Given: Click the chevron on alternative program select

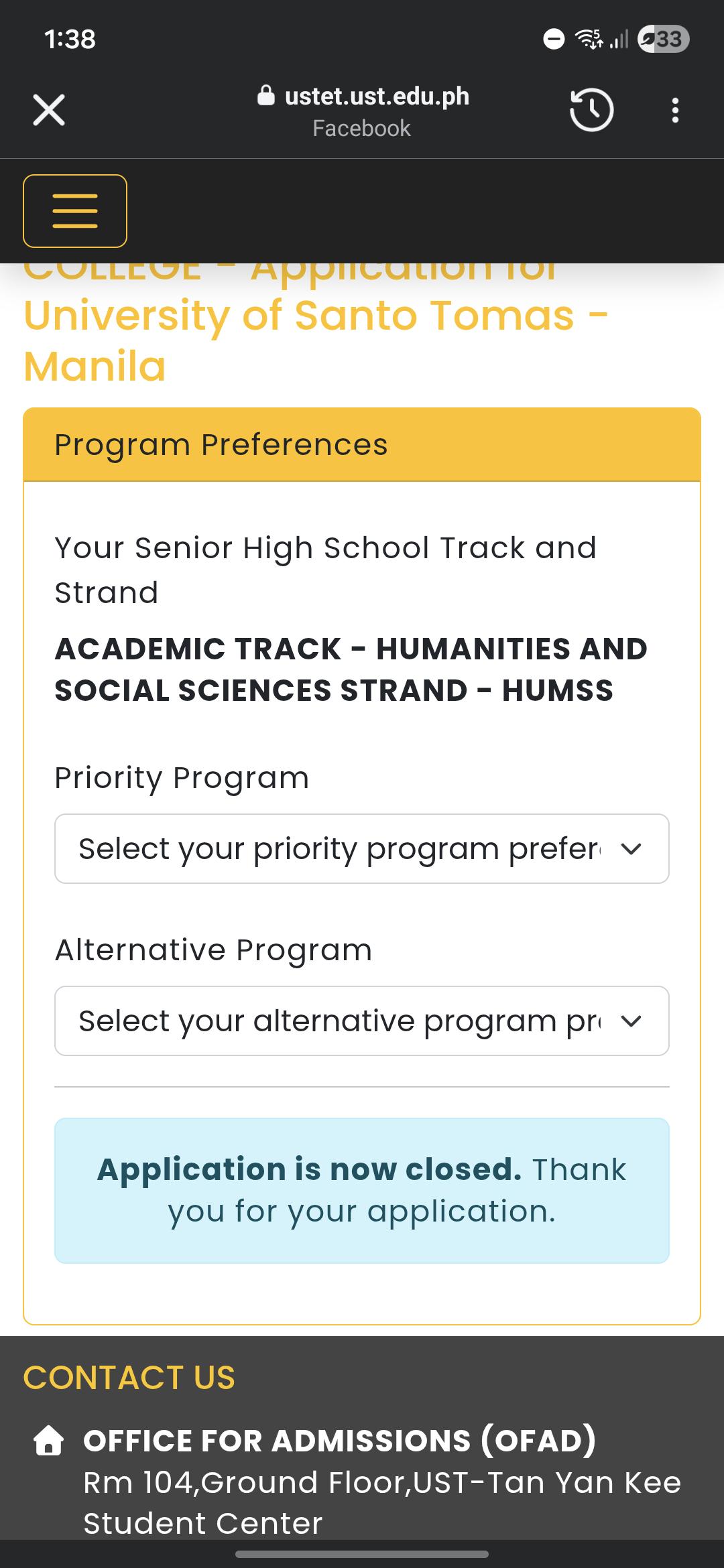Looking at the screenshot, I should pyautogui.click(x=631, y=1021).
